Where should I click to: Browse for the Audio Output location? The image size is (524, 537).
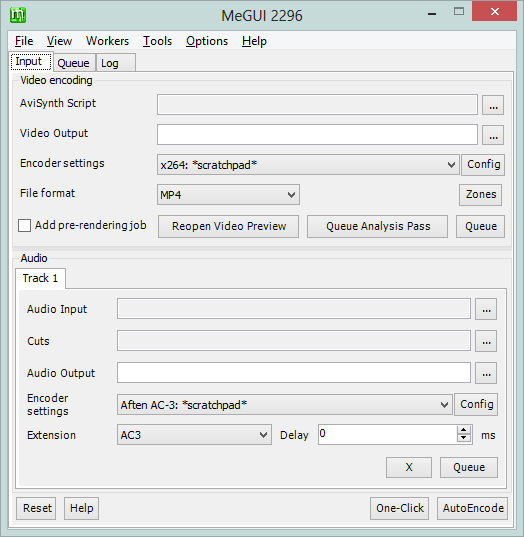486,373
